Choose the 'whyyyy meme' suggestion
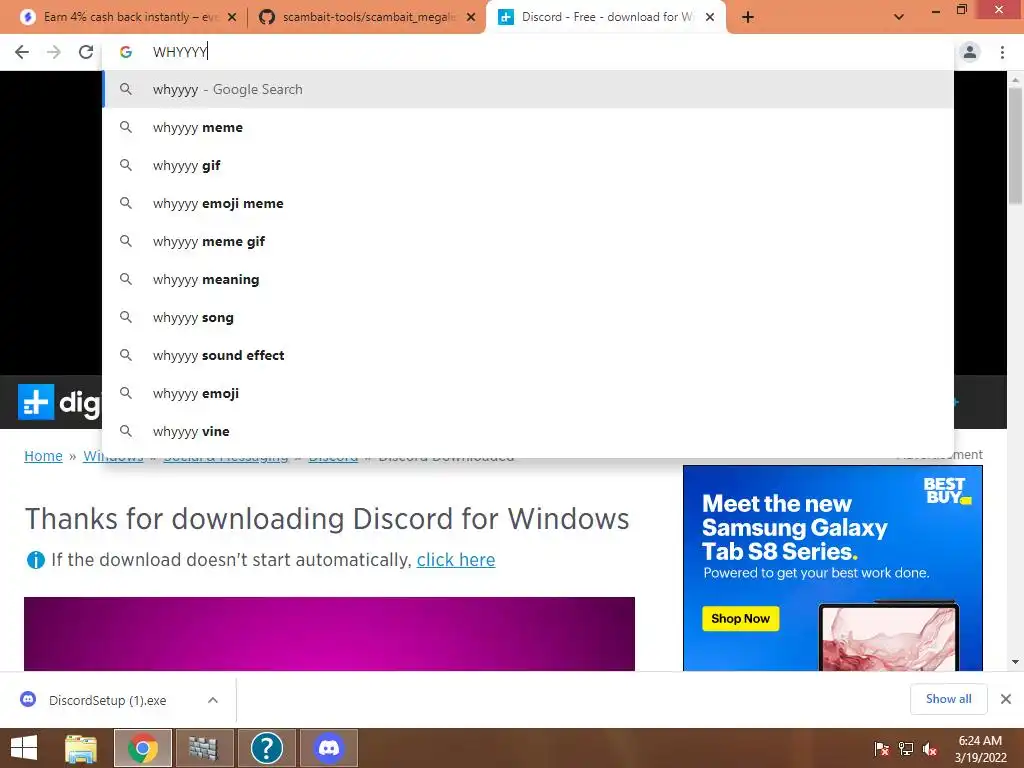The image size is (1024, 768). pyautogui.click(x=528, y=127)
